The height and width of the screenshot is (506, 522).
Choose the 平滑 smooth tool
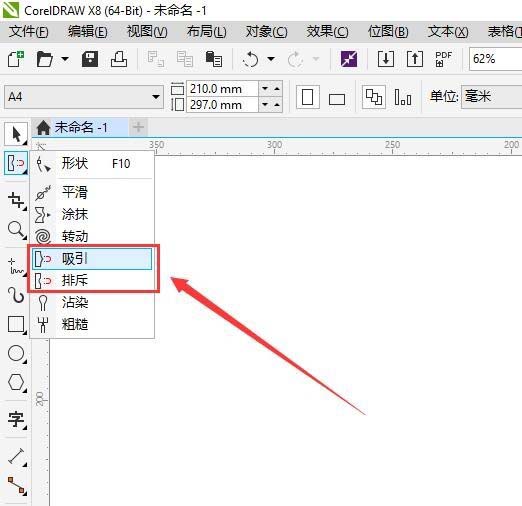pos(92,192)
